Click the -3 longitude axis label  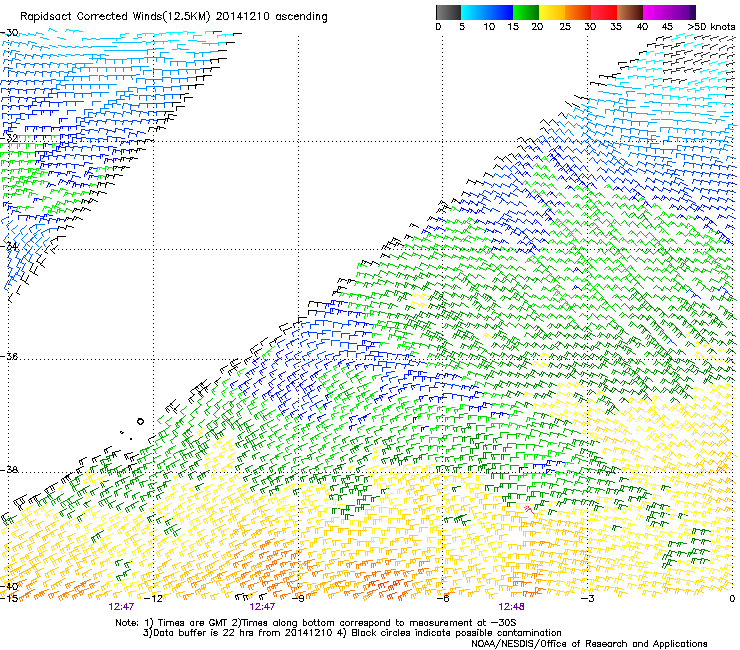coord(587,599)
